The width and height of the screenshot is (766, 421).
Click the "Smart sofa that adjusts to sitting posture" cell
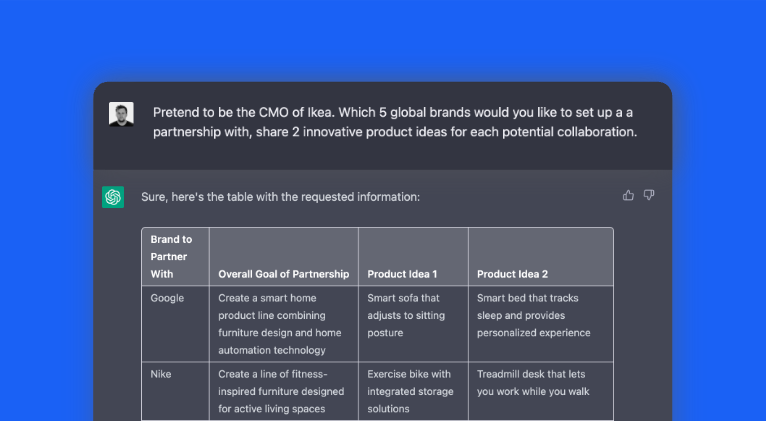pyautogui.click(x=413, y=324)
